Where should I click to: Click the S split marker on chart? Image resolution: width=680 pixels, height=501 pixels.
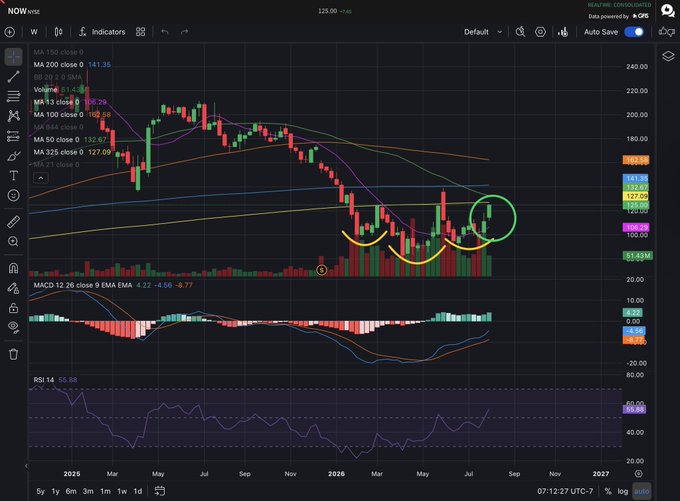[321, 270]
